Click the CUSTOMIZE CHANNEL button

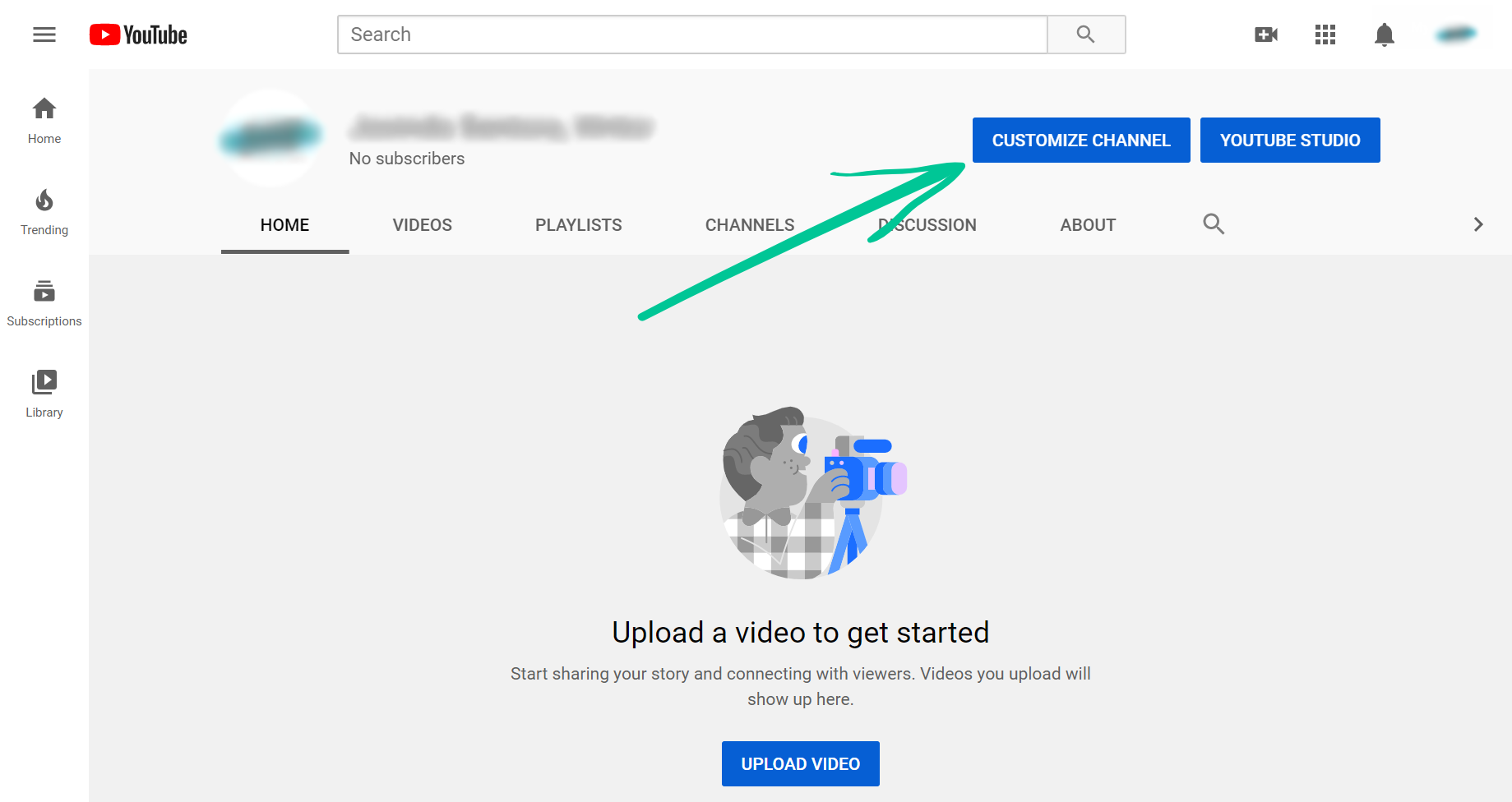1081,141
